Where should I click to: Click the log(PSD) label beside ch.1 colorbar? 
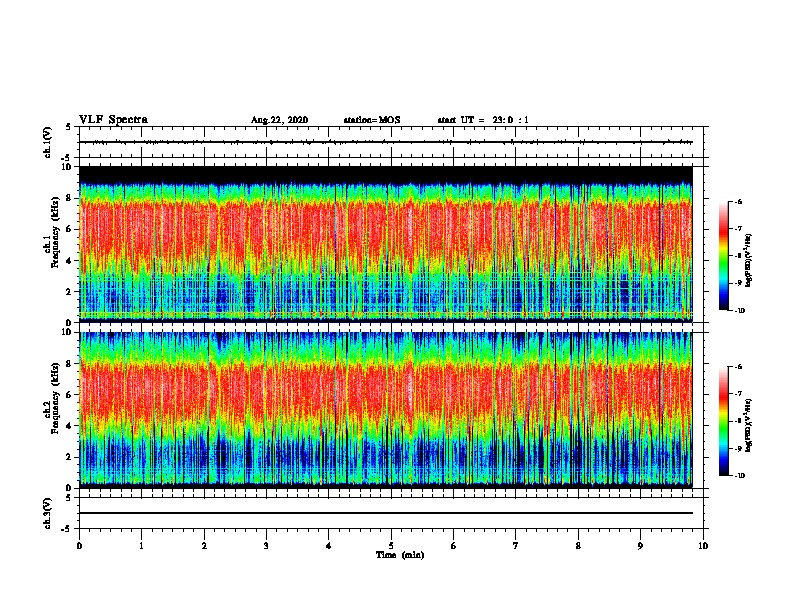(749, 261)
